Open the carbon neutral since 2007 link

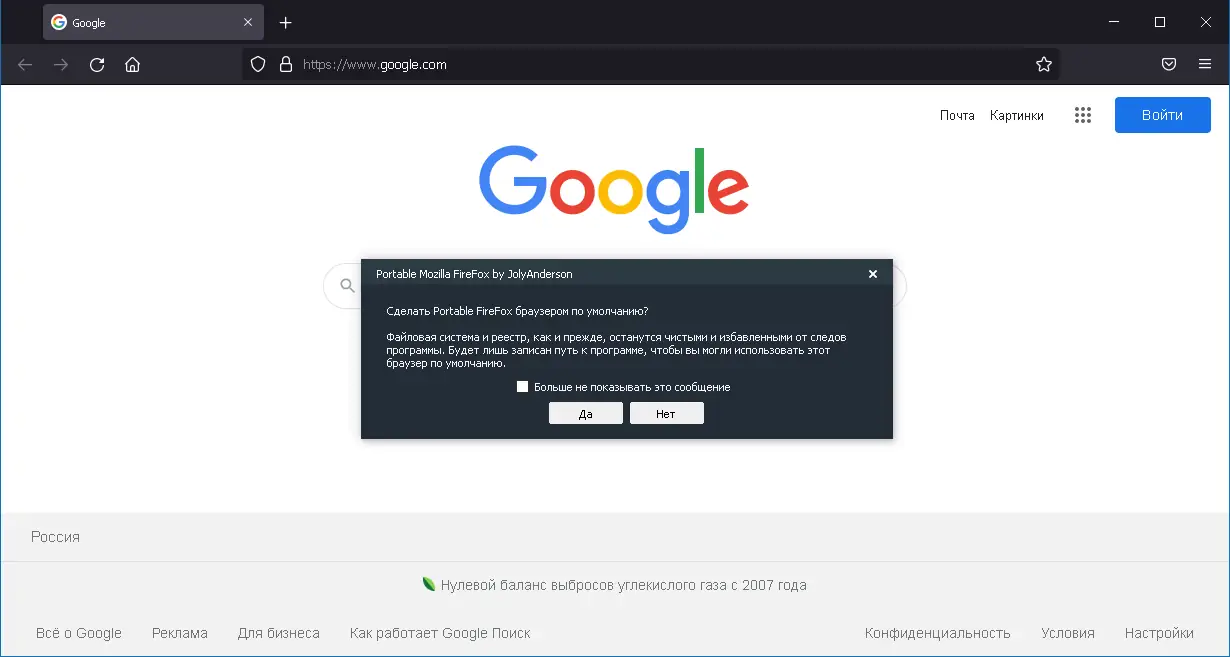624,585
